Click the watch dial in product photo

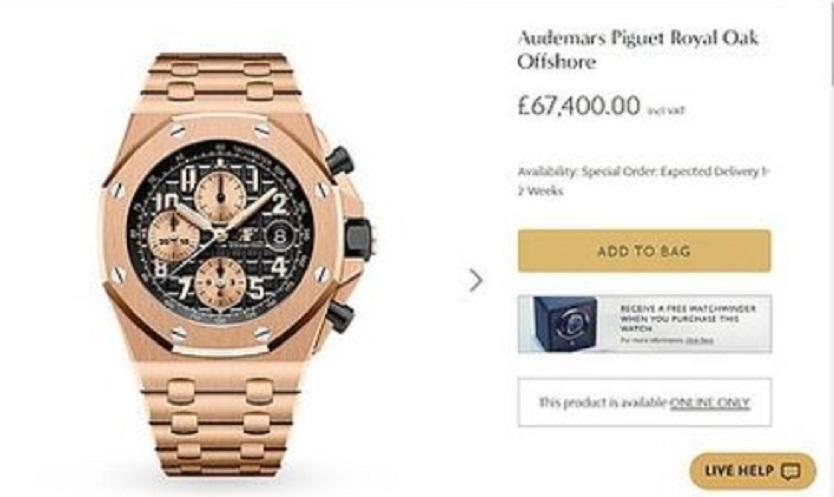[x=221, y=233]
